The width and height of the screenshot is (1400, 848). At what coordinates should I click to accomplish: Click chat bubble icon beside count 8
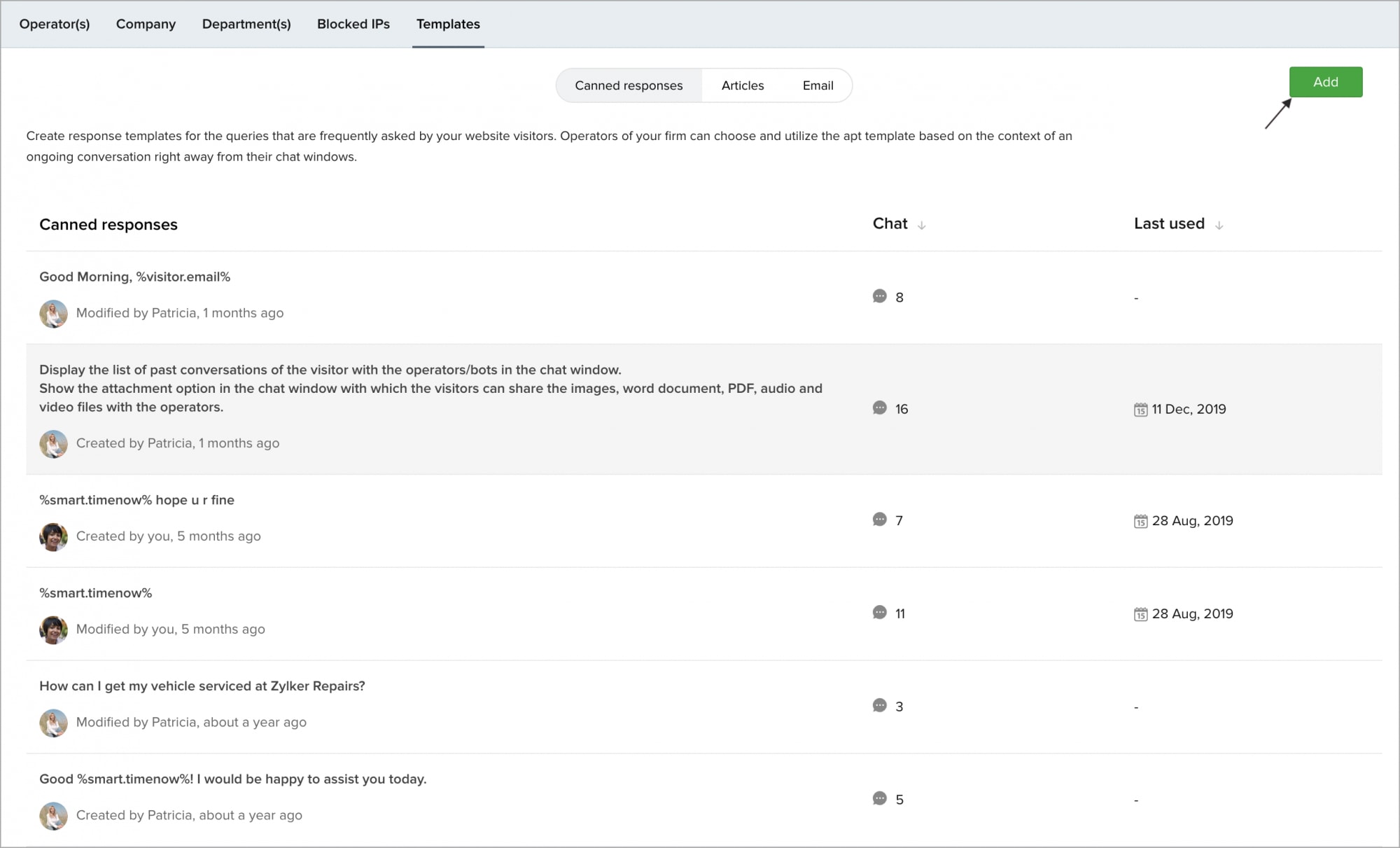point(879,296)
